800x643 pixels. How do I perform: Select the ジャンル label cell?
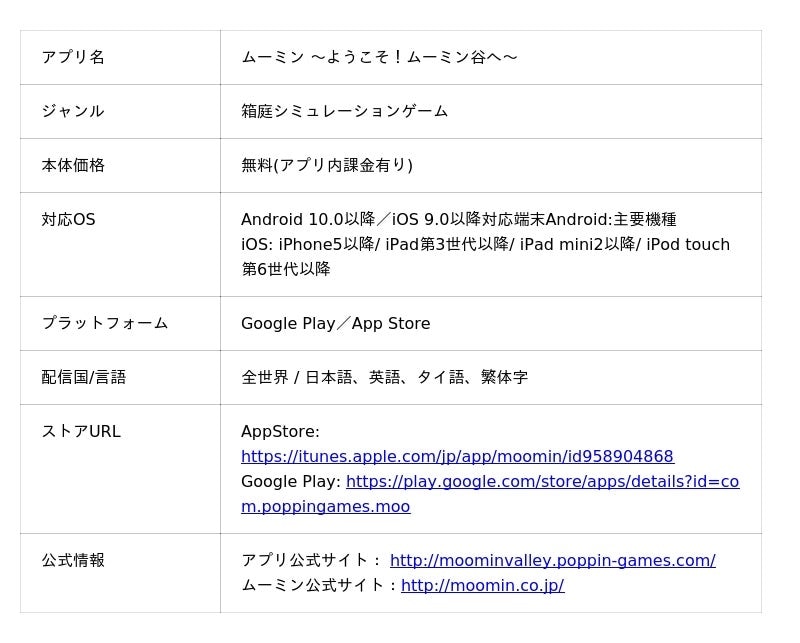(120, 111)
